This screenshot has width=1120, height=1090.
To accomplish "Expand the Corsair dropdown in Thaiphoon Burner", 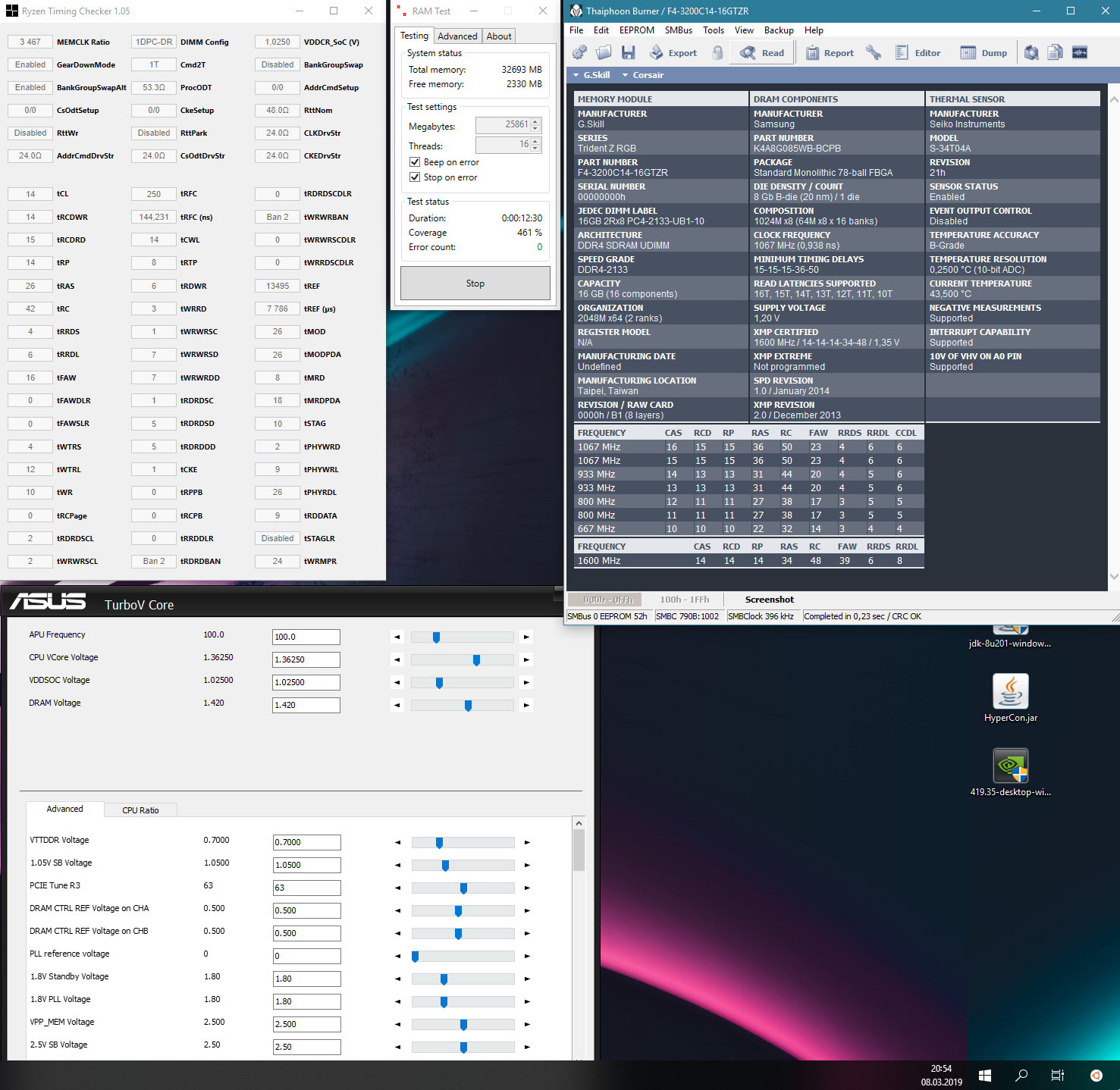I will point(642,75).
